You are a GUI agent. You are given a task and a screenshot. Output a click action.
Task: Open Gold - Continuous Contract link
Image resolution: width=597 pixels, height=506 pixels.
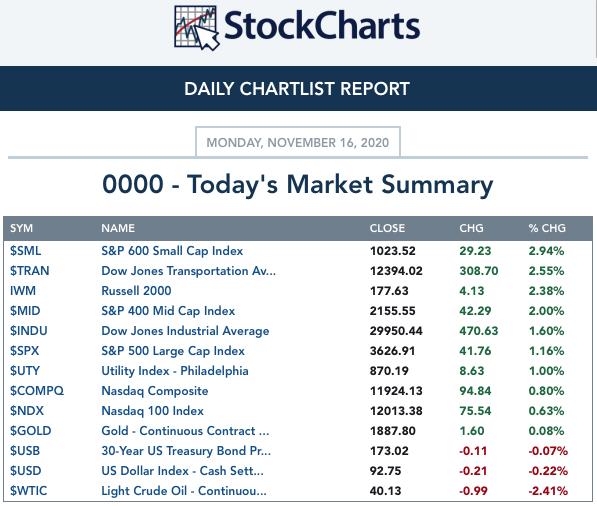[x=185, y=431]
